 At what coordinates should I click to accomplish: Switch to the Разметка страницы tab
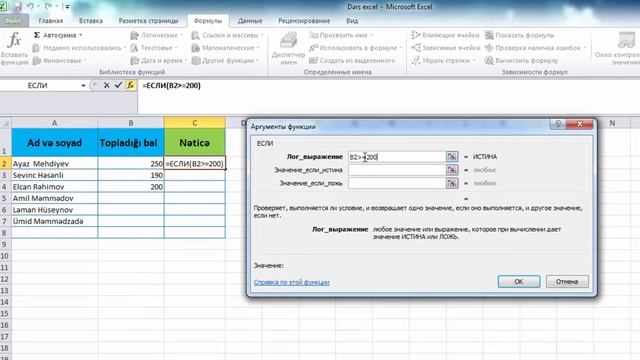click(x=148, y=20)
